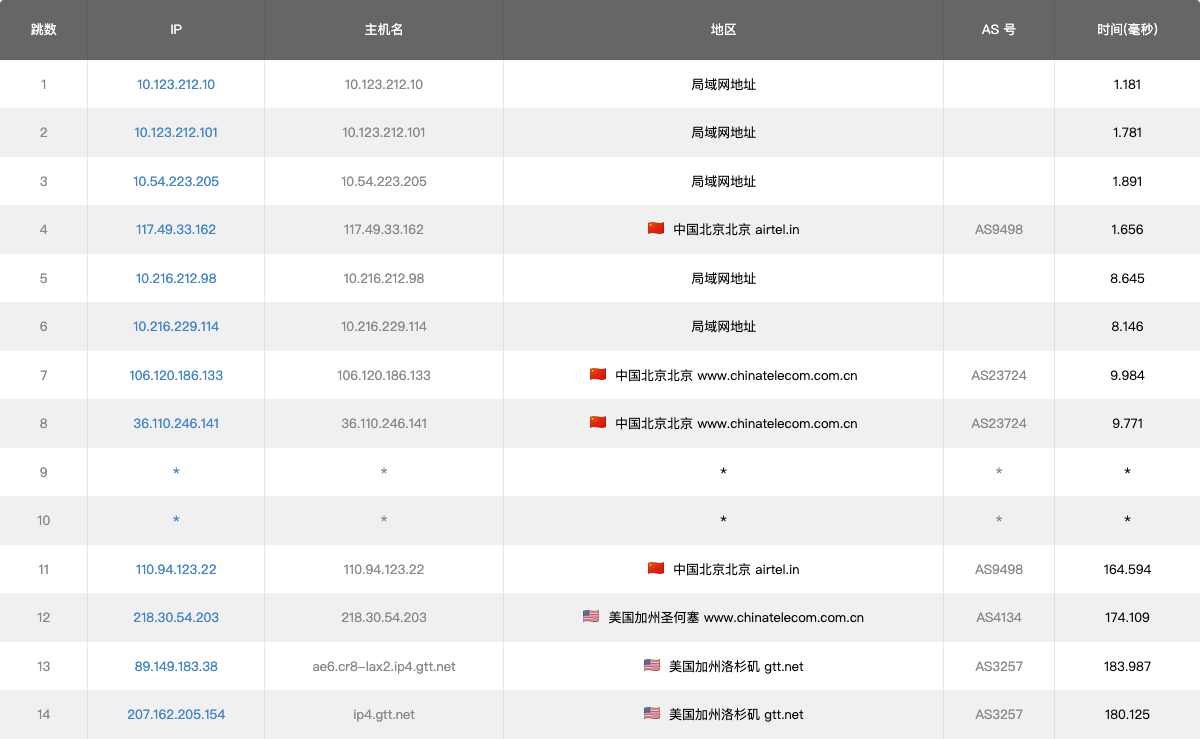Click the AS 号 column header
The width and height of the screenshot is (1200, 739).
tap(998, 30)
